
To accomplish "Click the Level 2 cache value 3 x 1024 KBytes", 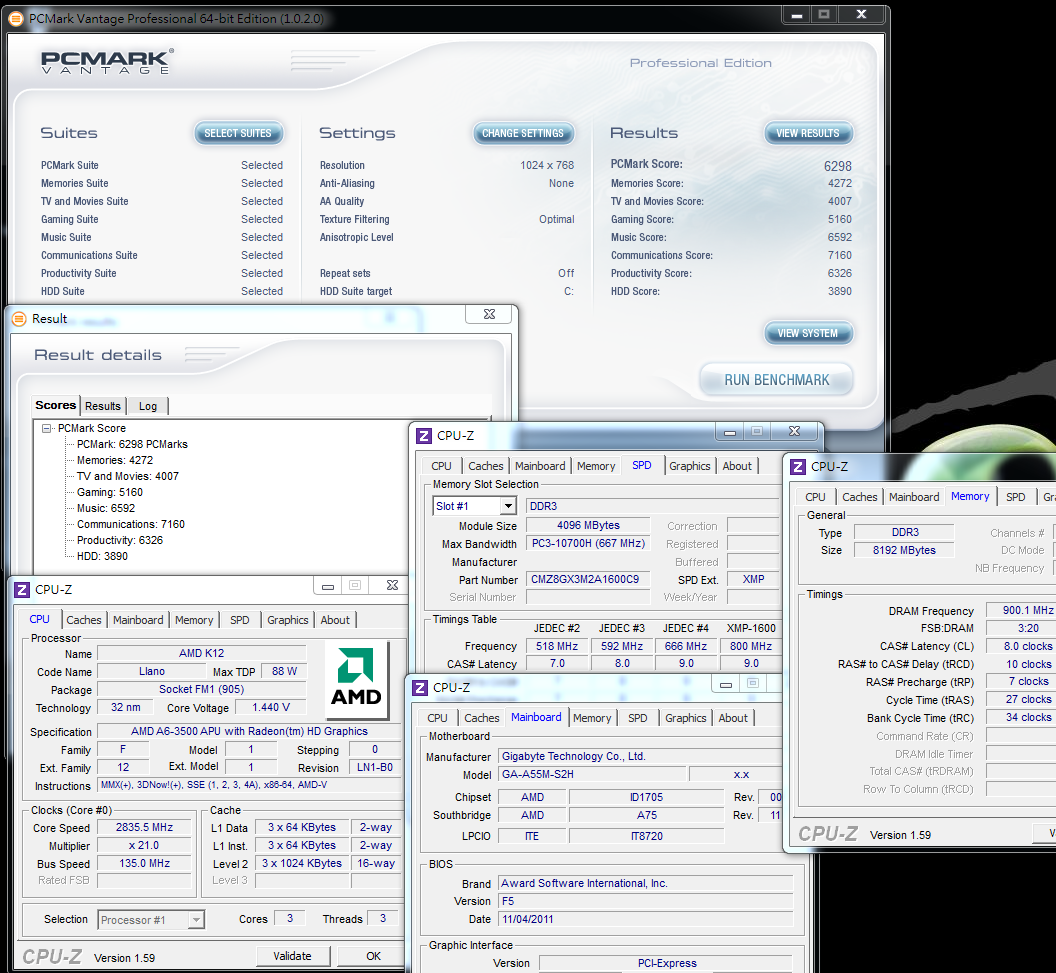I will 302,863.
